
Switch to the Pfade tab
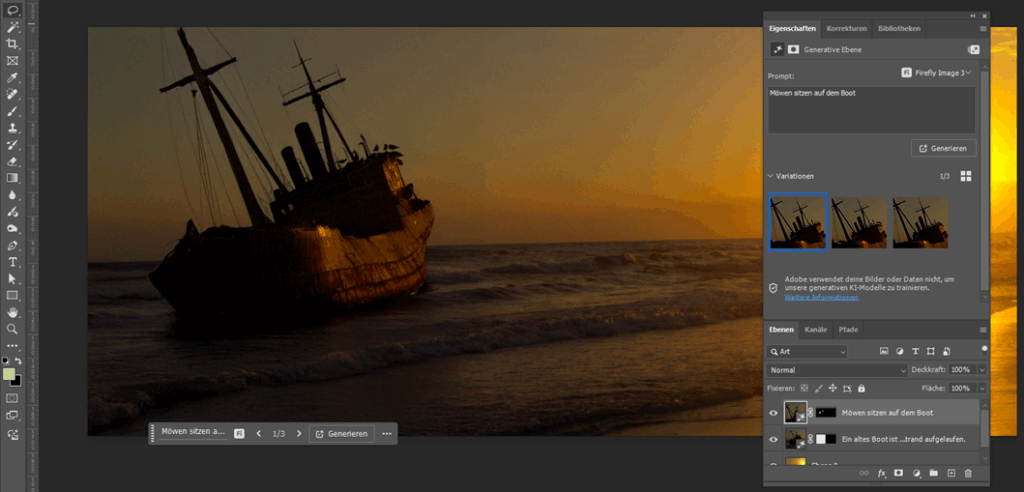tap(848, 330)
